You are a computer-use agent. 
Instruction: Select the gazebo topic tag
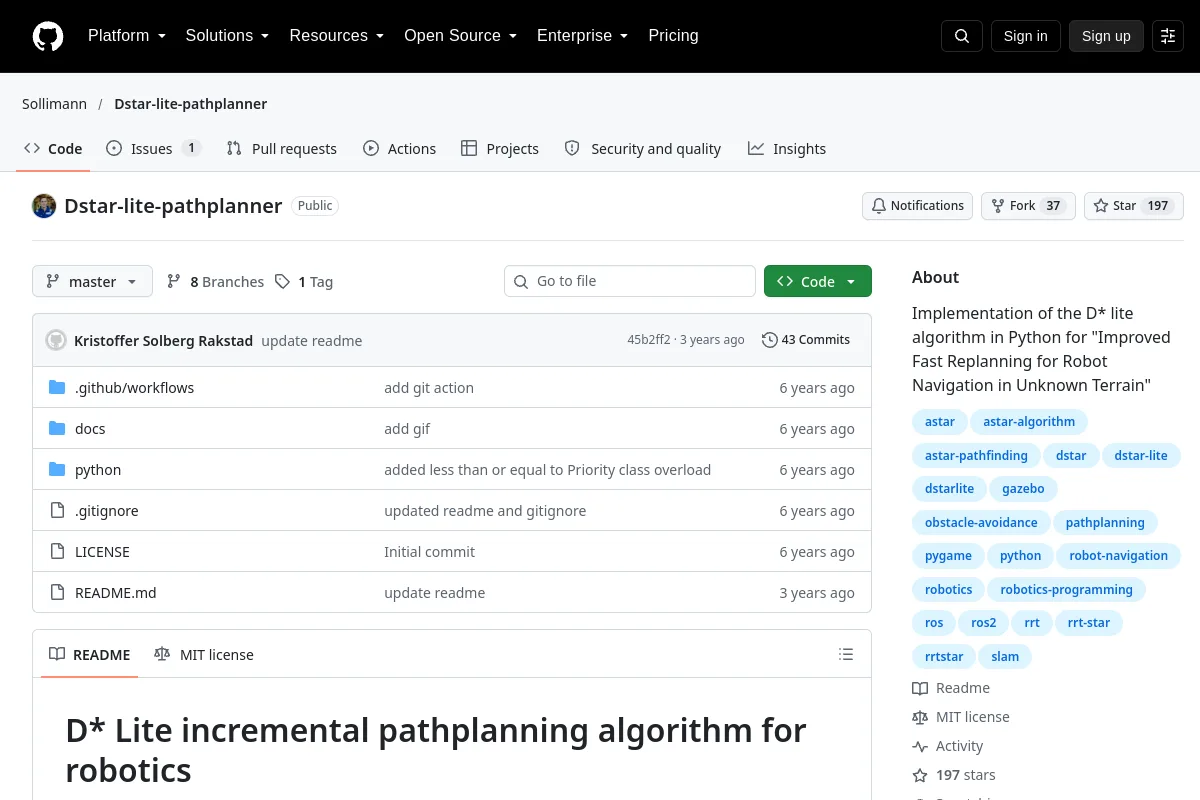click(1023, 489)
